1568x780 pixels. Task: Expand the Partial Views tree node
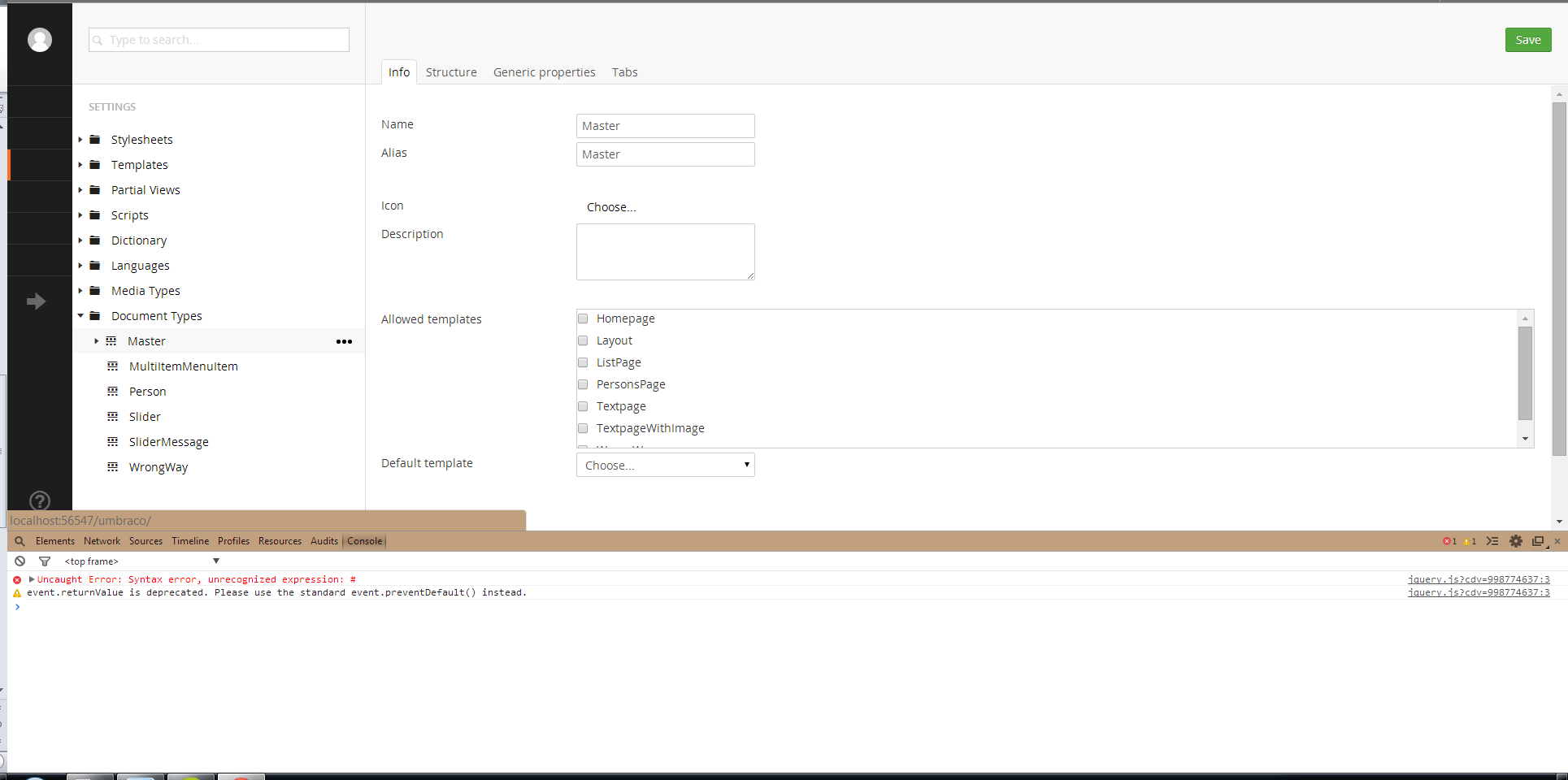point(80,190)
